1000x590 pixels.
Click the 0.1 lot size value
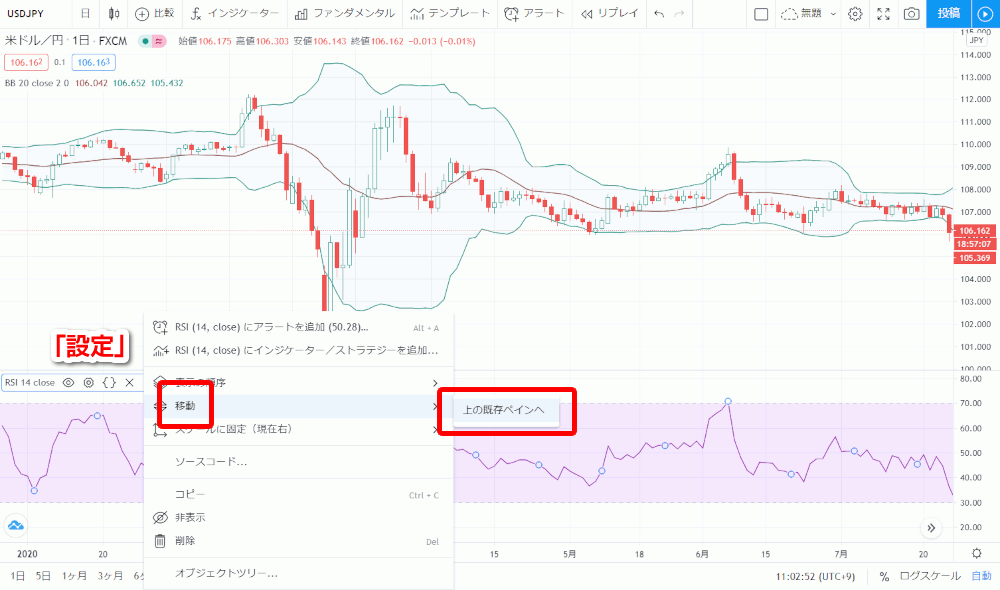60,63
